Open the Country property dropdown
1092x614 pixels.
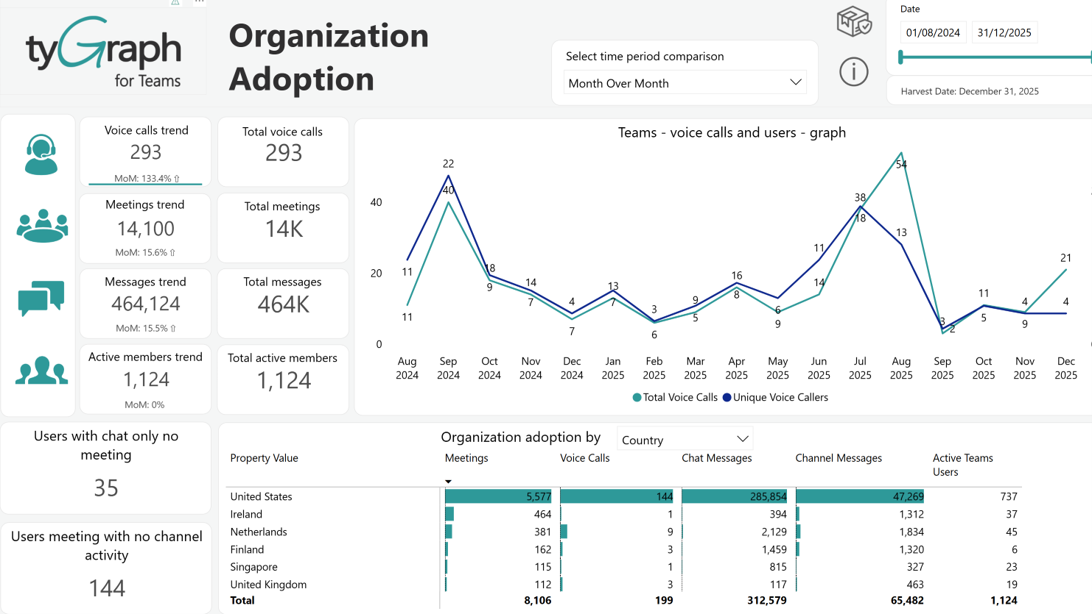[685, 440]
